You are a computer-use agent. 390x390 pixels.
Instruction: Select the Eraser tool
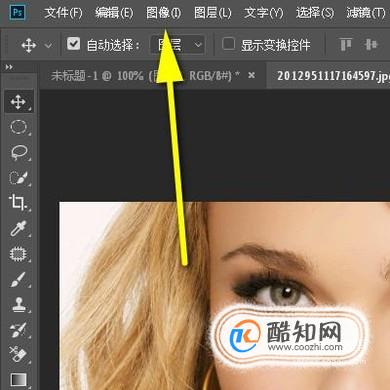19,354
